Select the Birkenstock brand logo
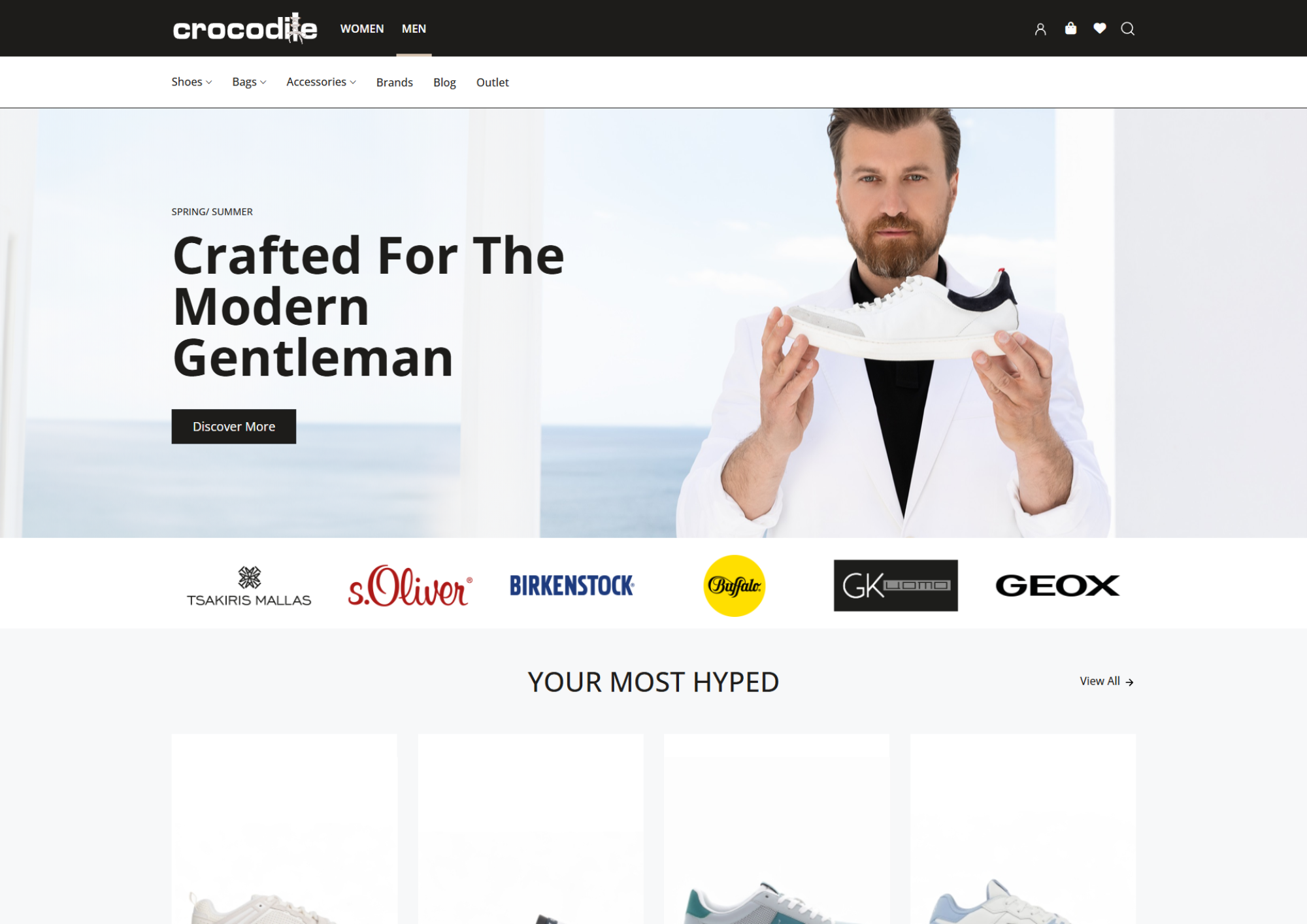Viewport: 1307px width, 924px height. 572,586
